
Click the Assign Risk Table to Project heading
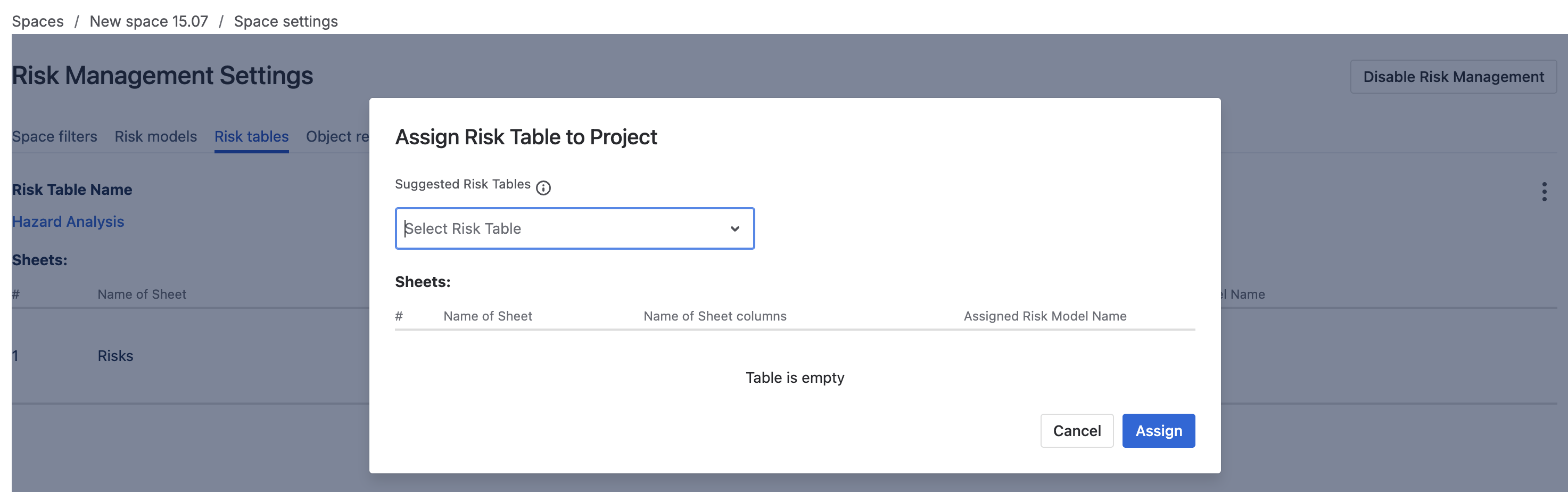tap(526, 137)
